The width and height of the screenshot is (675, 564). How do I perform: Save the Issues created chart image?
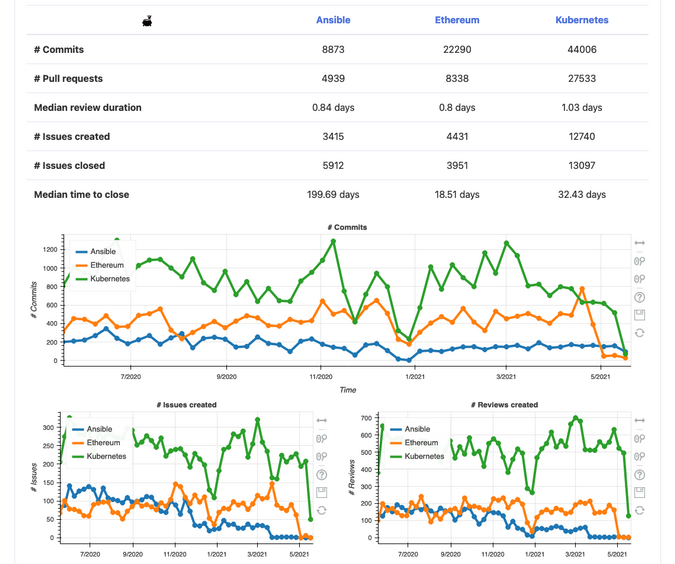322,492
